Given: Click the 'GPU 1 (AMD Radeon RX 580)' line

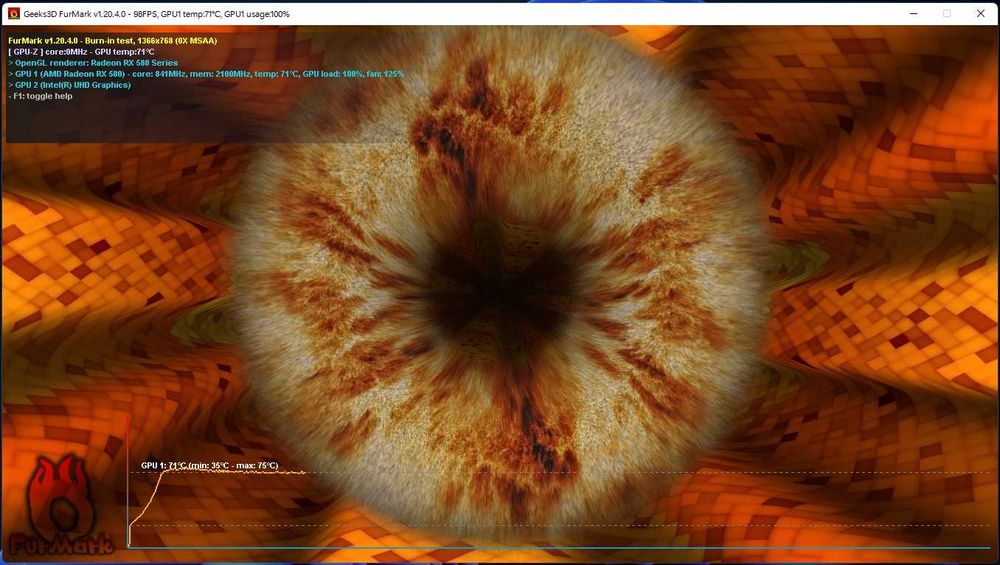Looking at the screenshot, I should (206, 74).
